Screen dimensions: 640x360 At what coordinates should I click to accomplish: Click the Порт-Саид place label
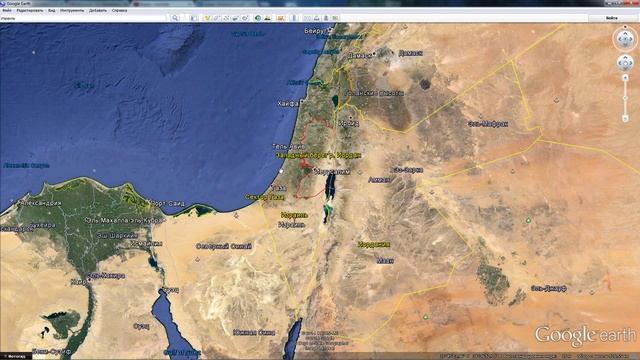pyautogui.click(x=167, y=203)
